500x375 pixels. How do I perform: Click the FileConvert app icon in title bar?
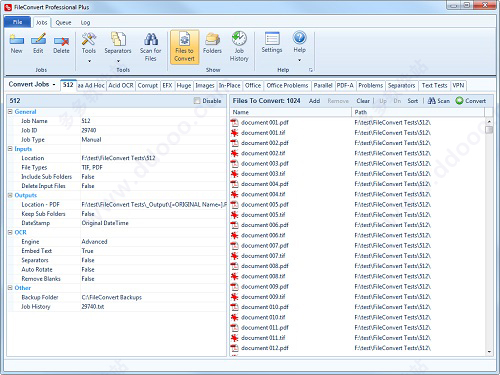click(x=8, y=7)
